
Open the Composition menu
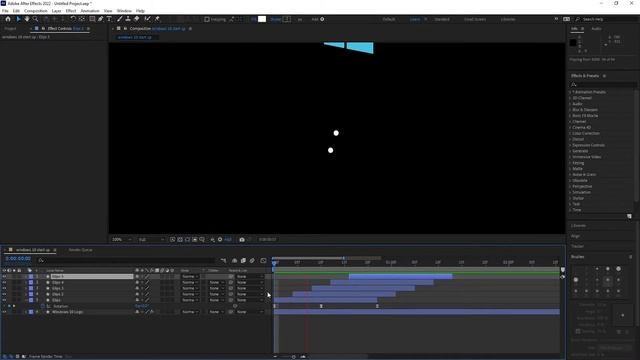coord(36,11)
